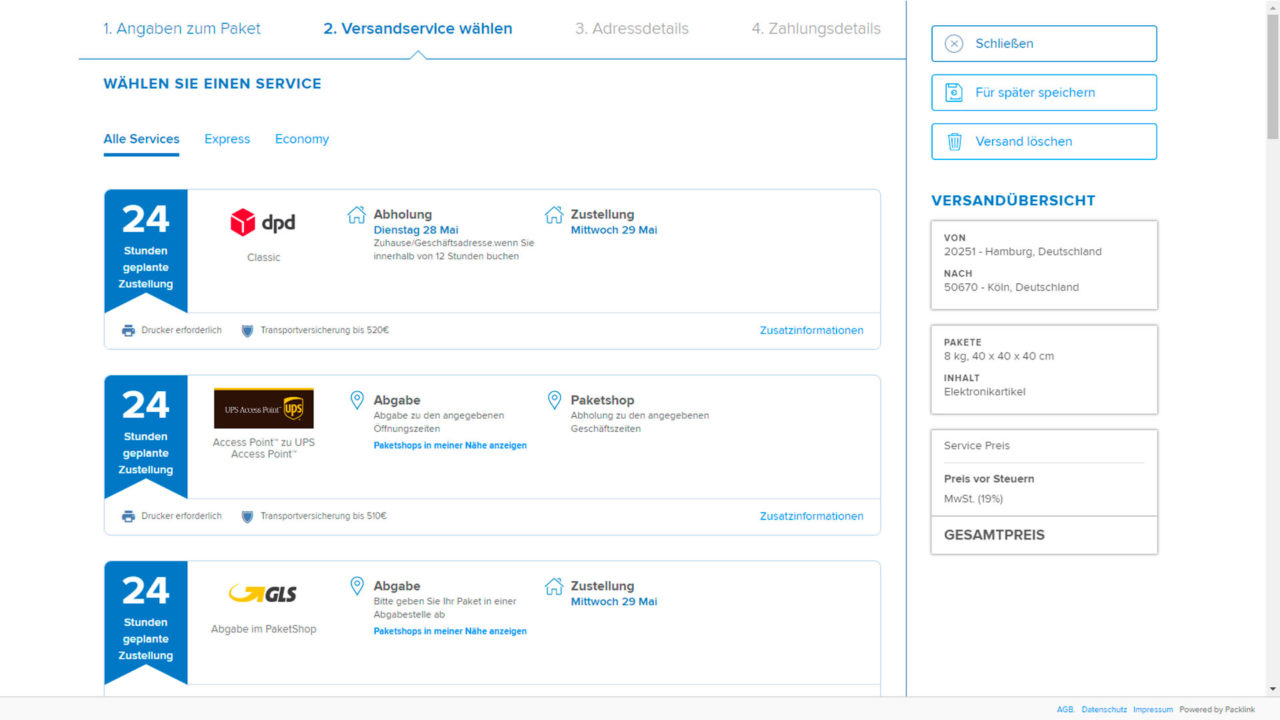Show 'Paketshops in meiner Nähe anzeigen' for UPS
Screen dimensions: 1280x720
(x=450, y=445)
